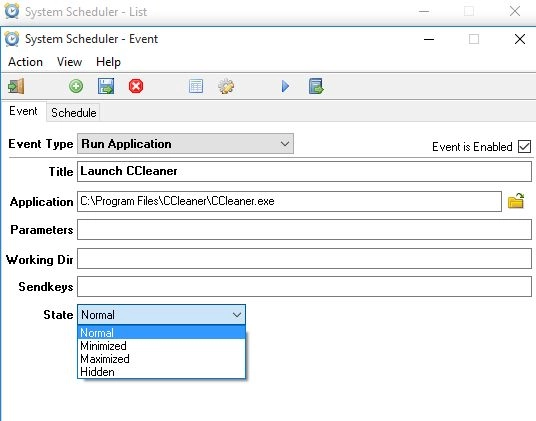The height and width of the screenshot is (421, 536).
Task: Browse for application with folder icon
Action: [516, 201]
